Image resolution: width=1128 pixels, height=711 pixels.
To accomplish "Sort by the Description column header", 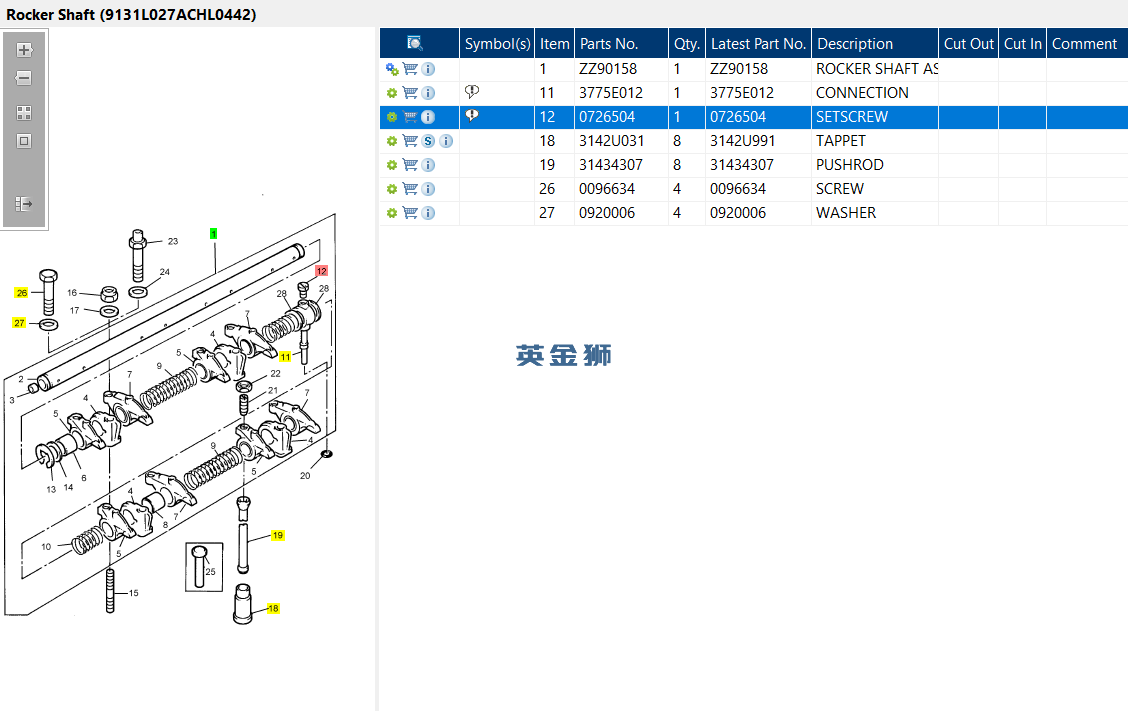I will (875, 43).
